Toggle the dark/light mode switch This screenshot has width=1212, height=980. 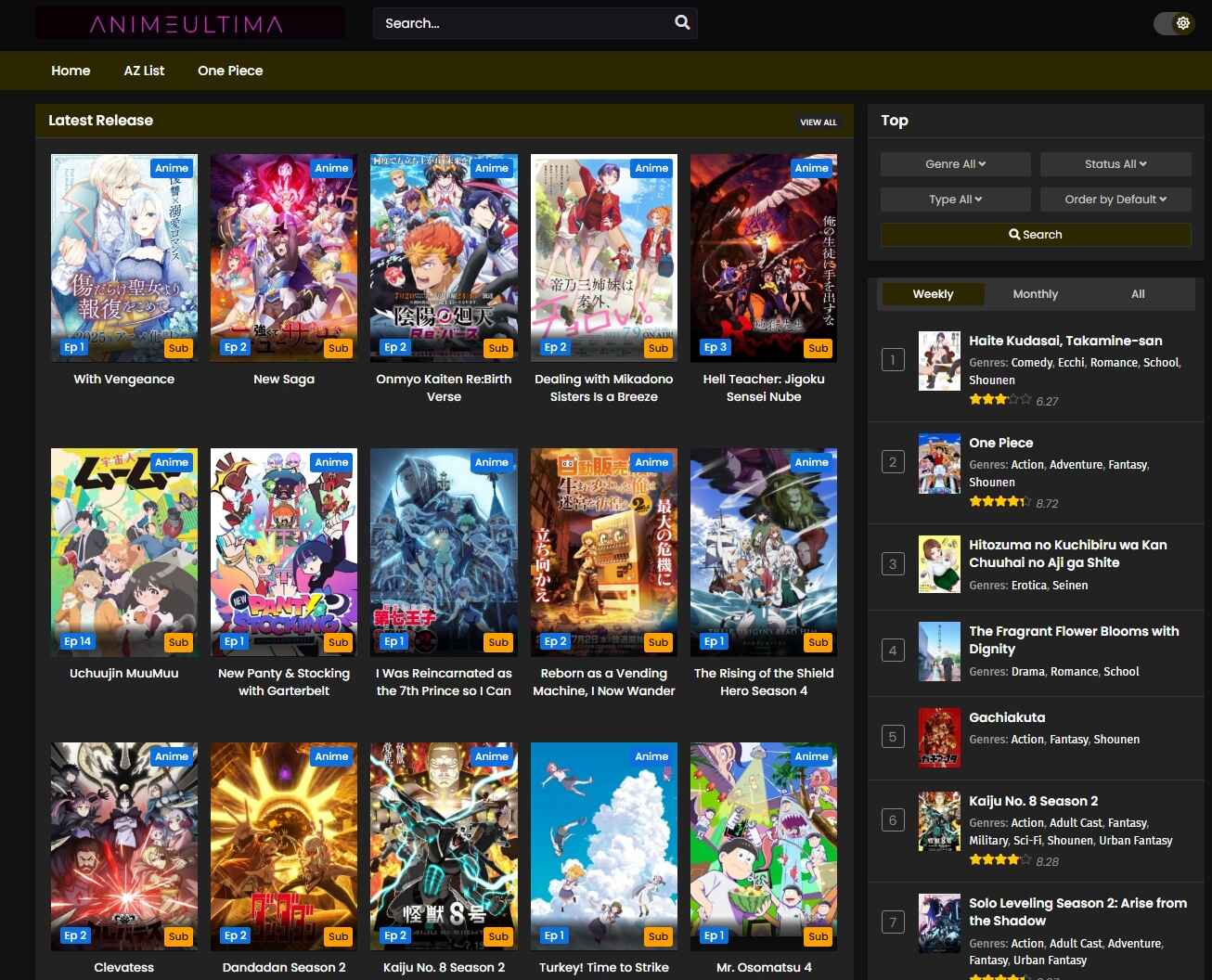click(1173, 23)
